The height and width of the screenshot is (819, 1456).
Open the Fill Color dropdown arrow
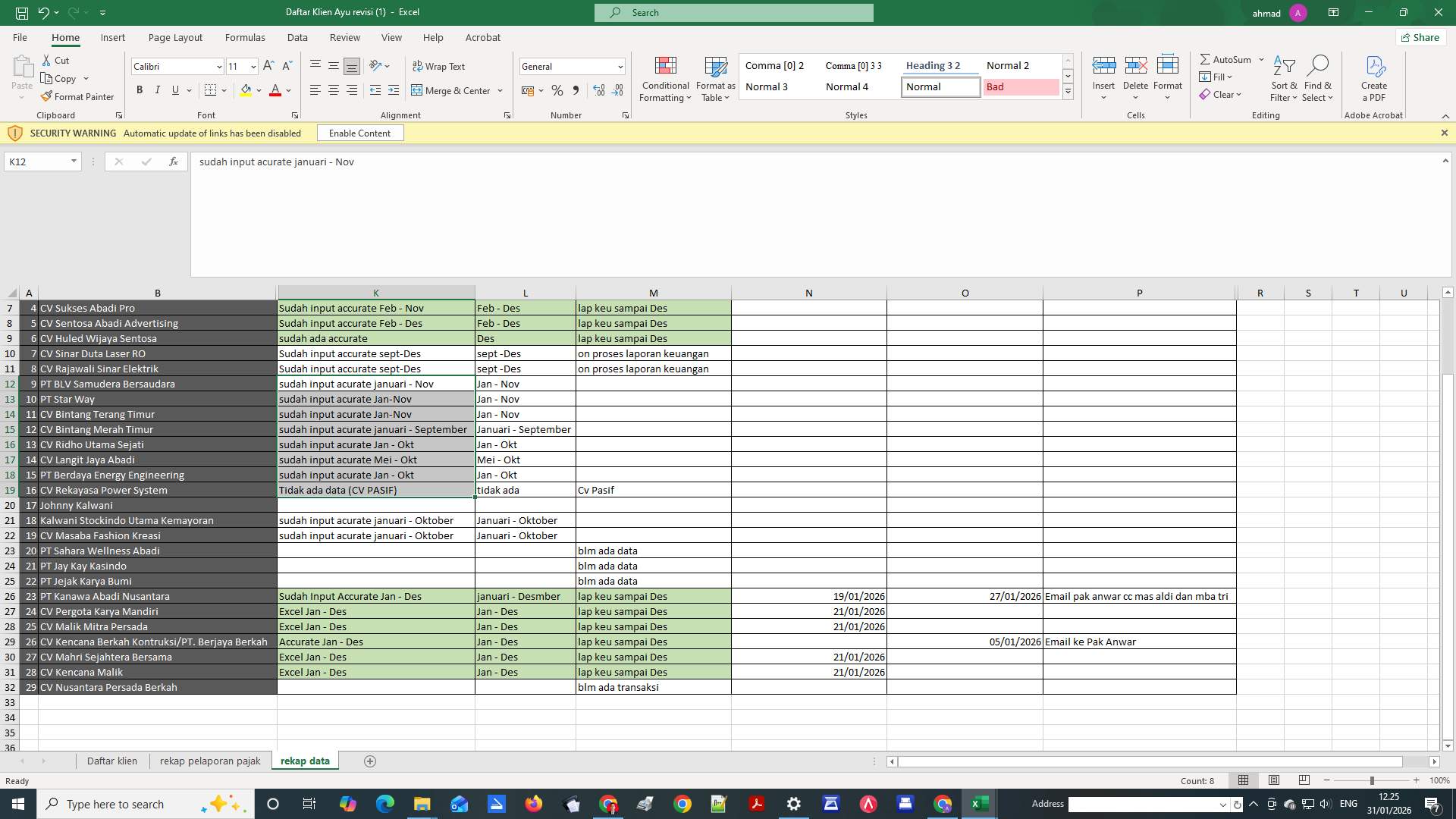click(258, 90)
